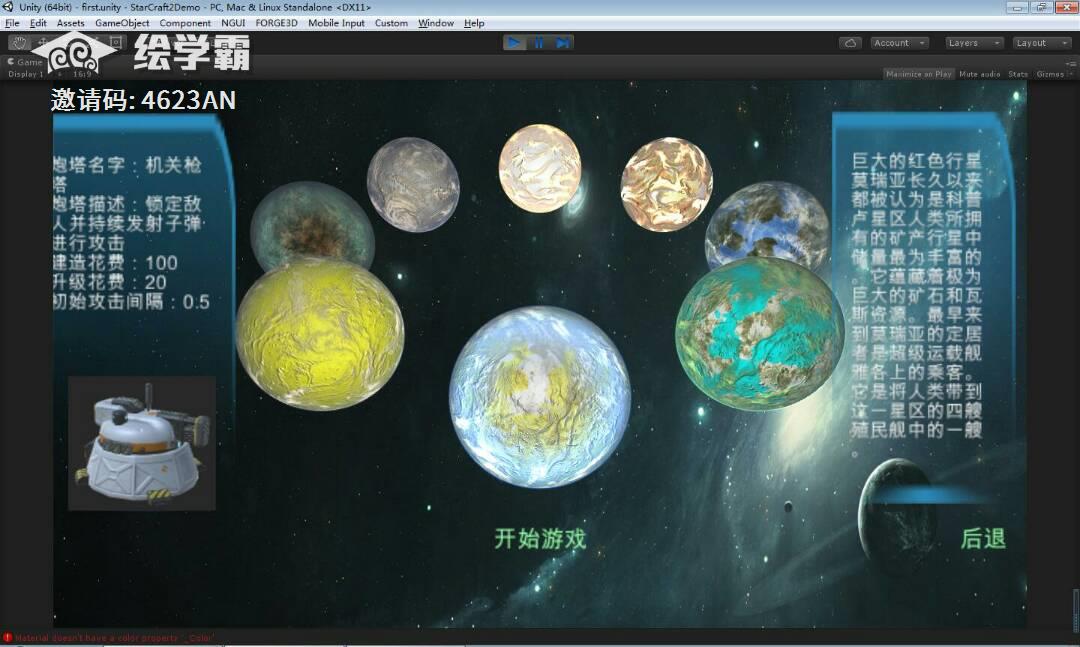Click the red error icon in status bar
1080x647 pixels.
coord(8,638)
